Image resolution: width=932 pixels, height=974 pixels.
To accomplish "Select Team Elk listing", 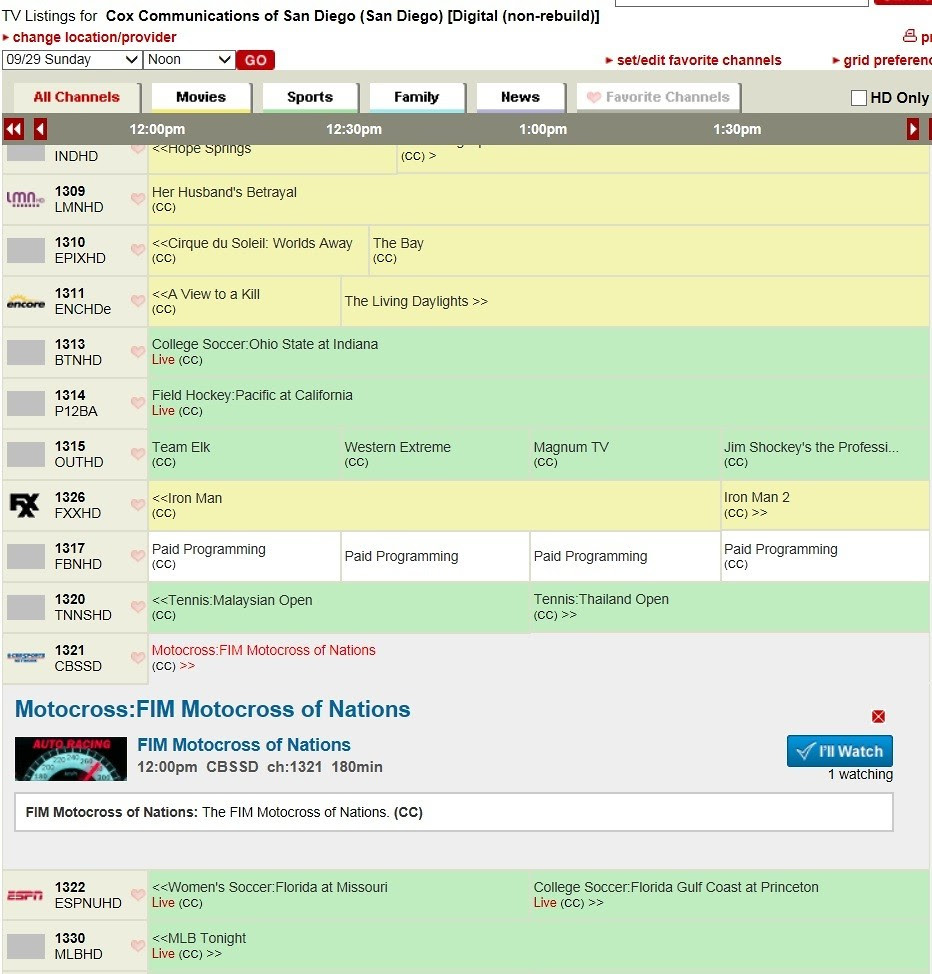I will [181, 447].
